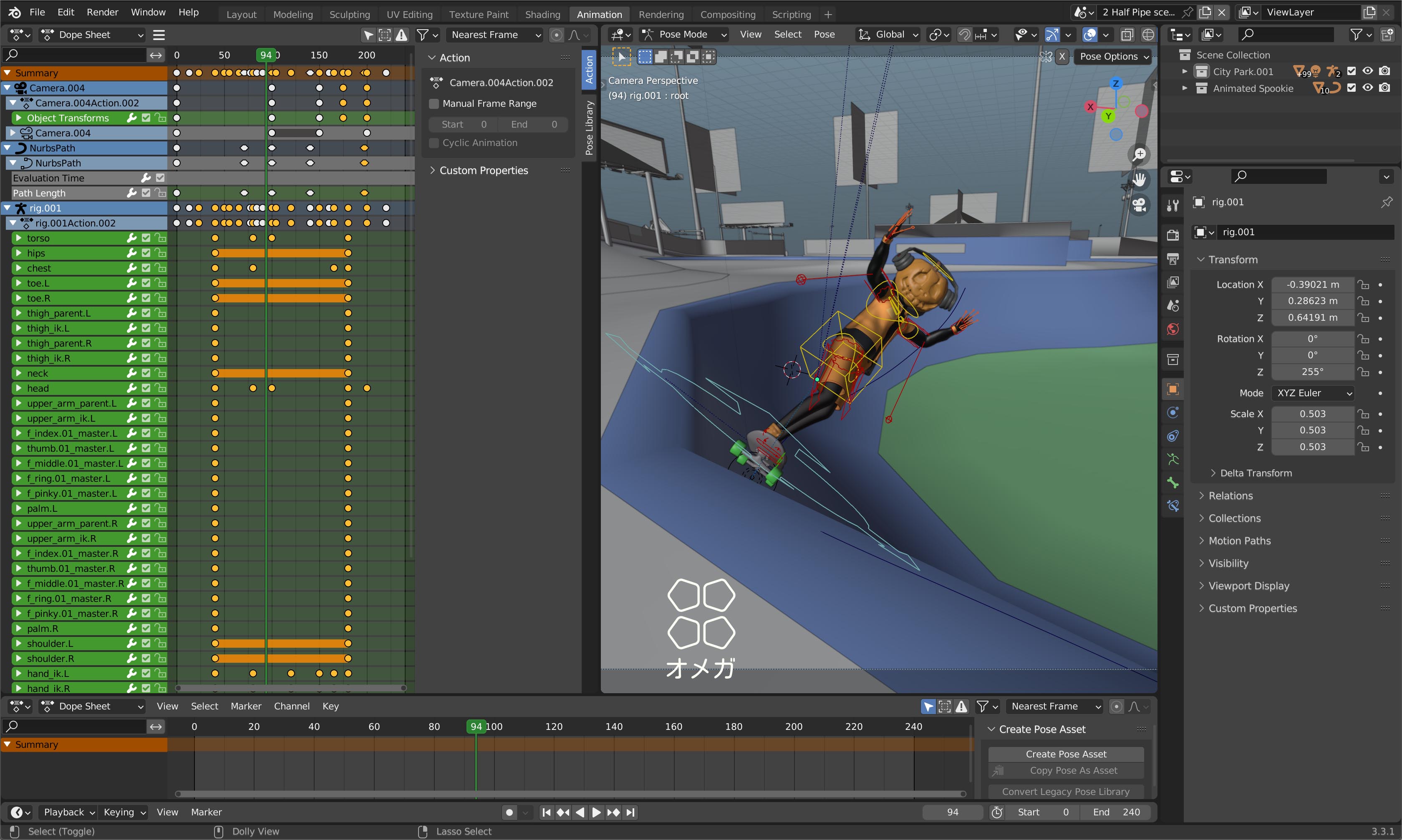Viewport: 1402px width, 840px height.
Task: Open the World properties tab icon
Action: pyautogui.click(x=1173, y=329)
